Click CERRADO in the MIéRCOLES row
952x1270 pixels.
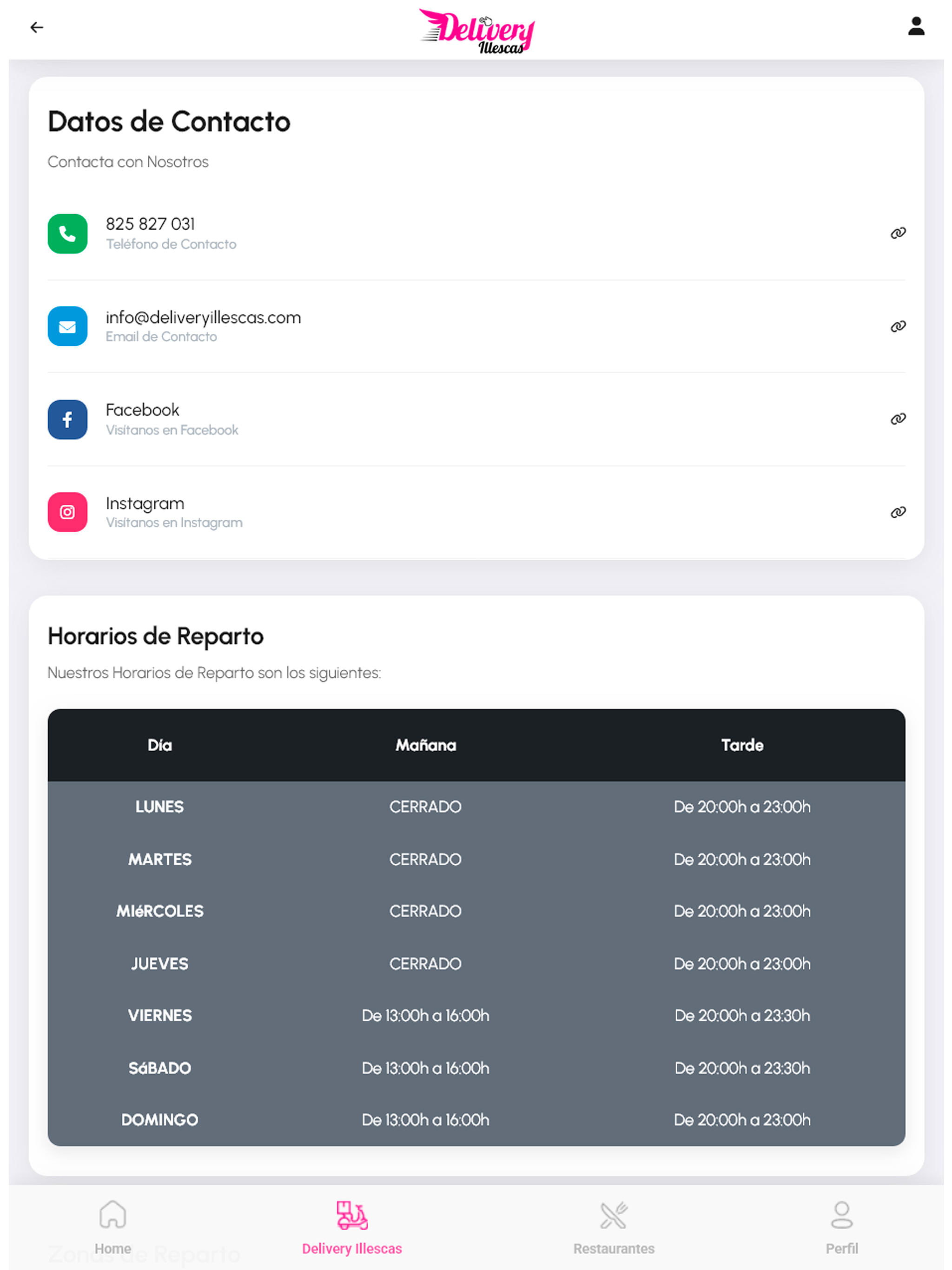[x=425, y=911]
